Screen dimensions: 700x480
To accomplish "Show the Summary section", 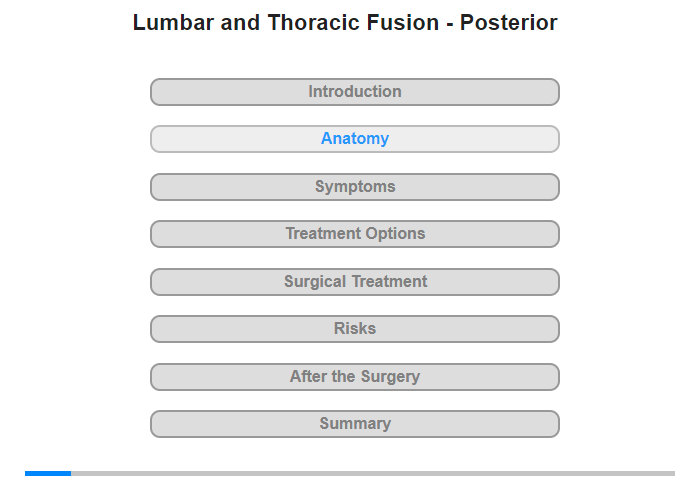I will tap(354, 424).
